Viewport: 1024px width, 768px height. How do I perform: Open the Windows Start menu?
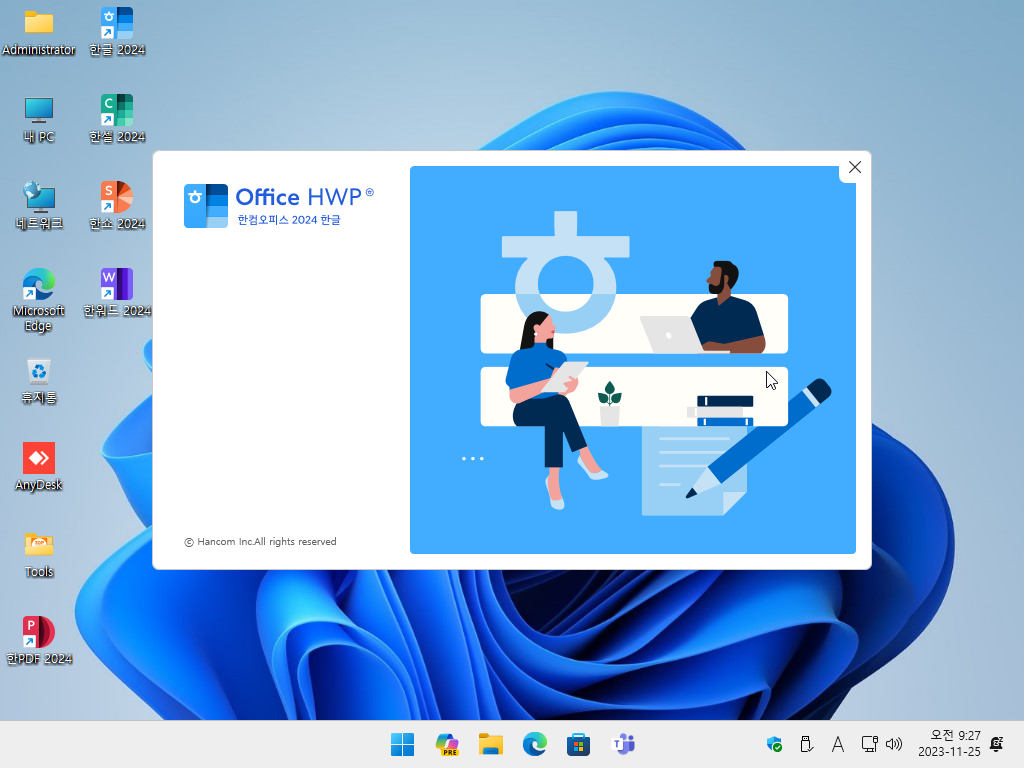point(402,744)
